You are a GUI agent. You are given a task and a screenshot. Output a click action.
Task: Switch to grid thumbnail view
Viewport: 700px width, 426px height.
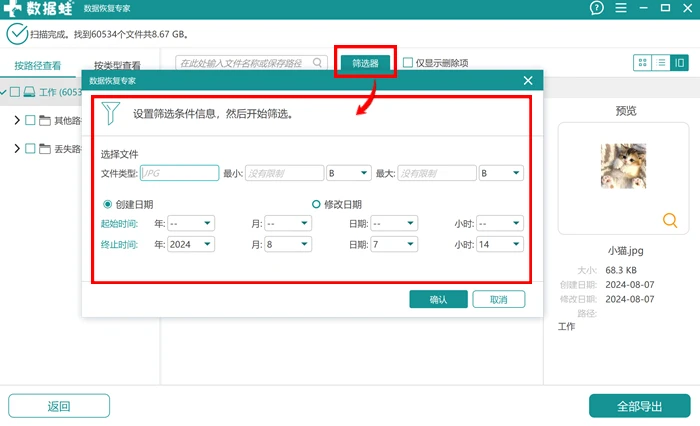pos(642,63)
